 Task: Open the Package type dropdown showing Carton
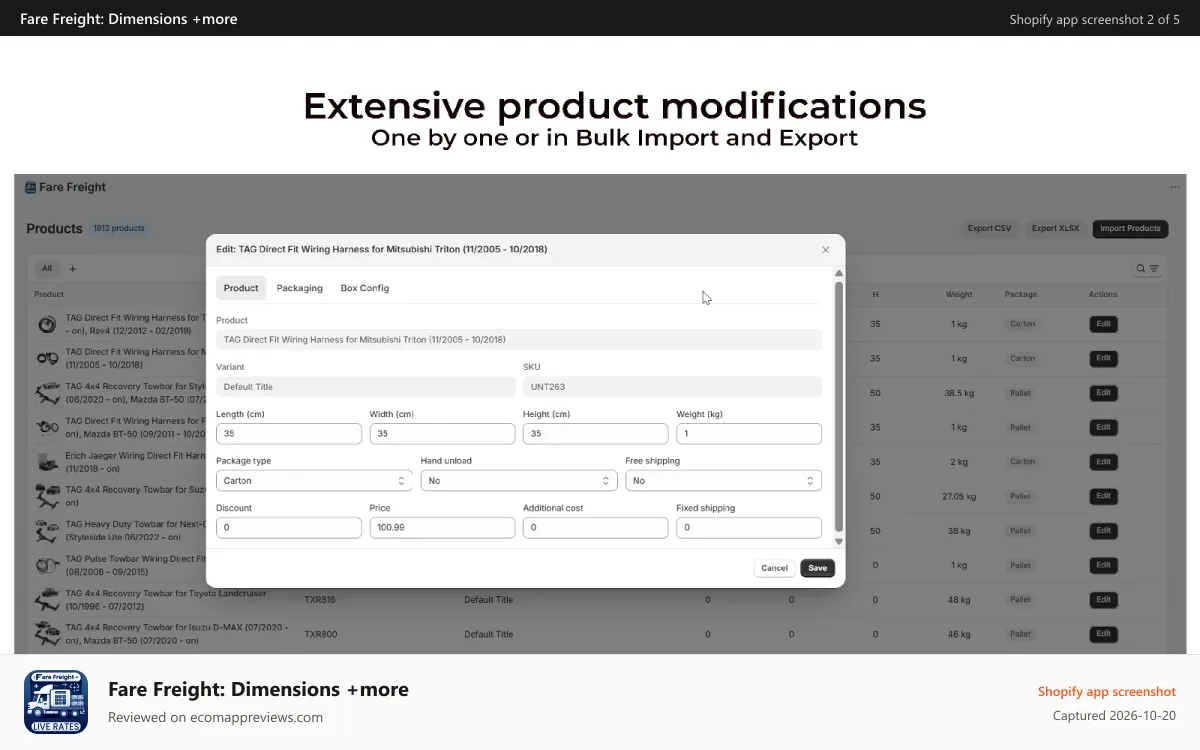(x=314, y=481)
